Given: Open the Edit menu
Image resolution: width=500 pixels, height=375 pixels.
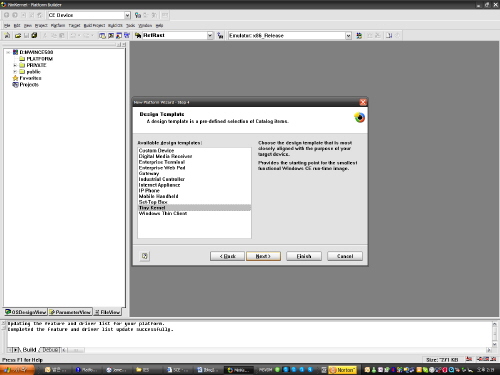Looking at the screenshot, I should (x=17, y=25).
